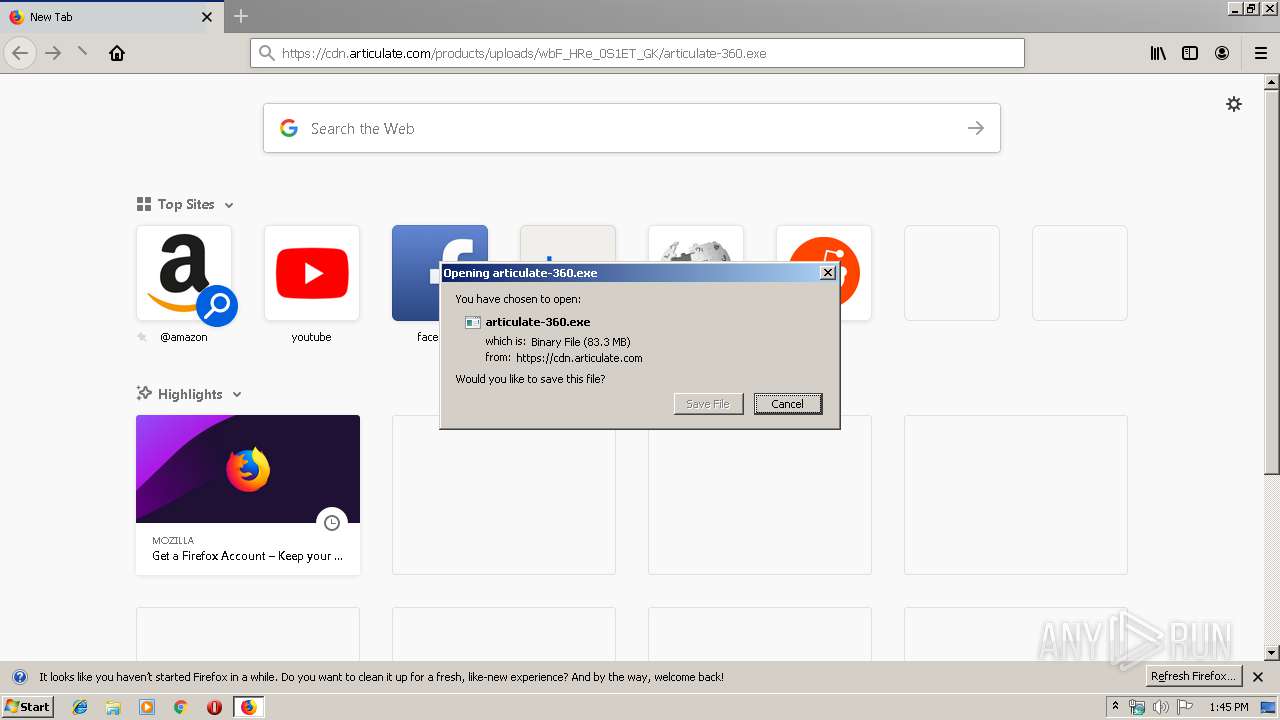Open the Mozilla Firefox Account highlight card

click(x=248, y=495)
